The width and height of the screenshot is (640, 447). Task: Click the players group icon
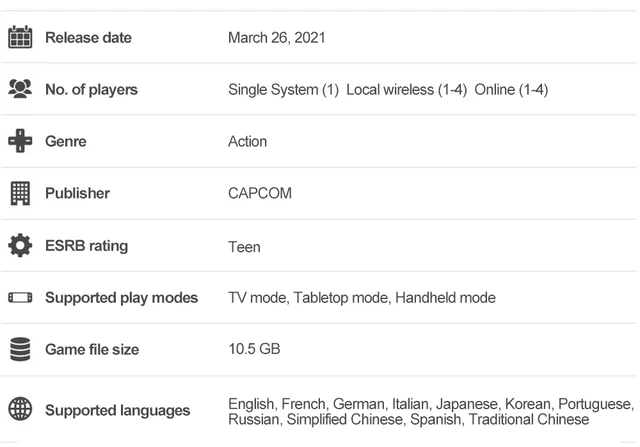click(x=20, y=89)
